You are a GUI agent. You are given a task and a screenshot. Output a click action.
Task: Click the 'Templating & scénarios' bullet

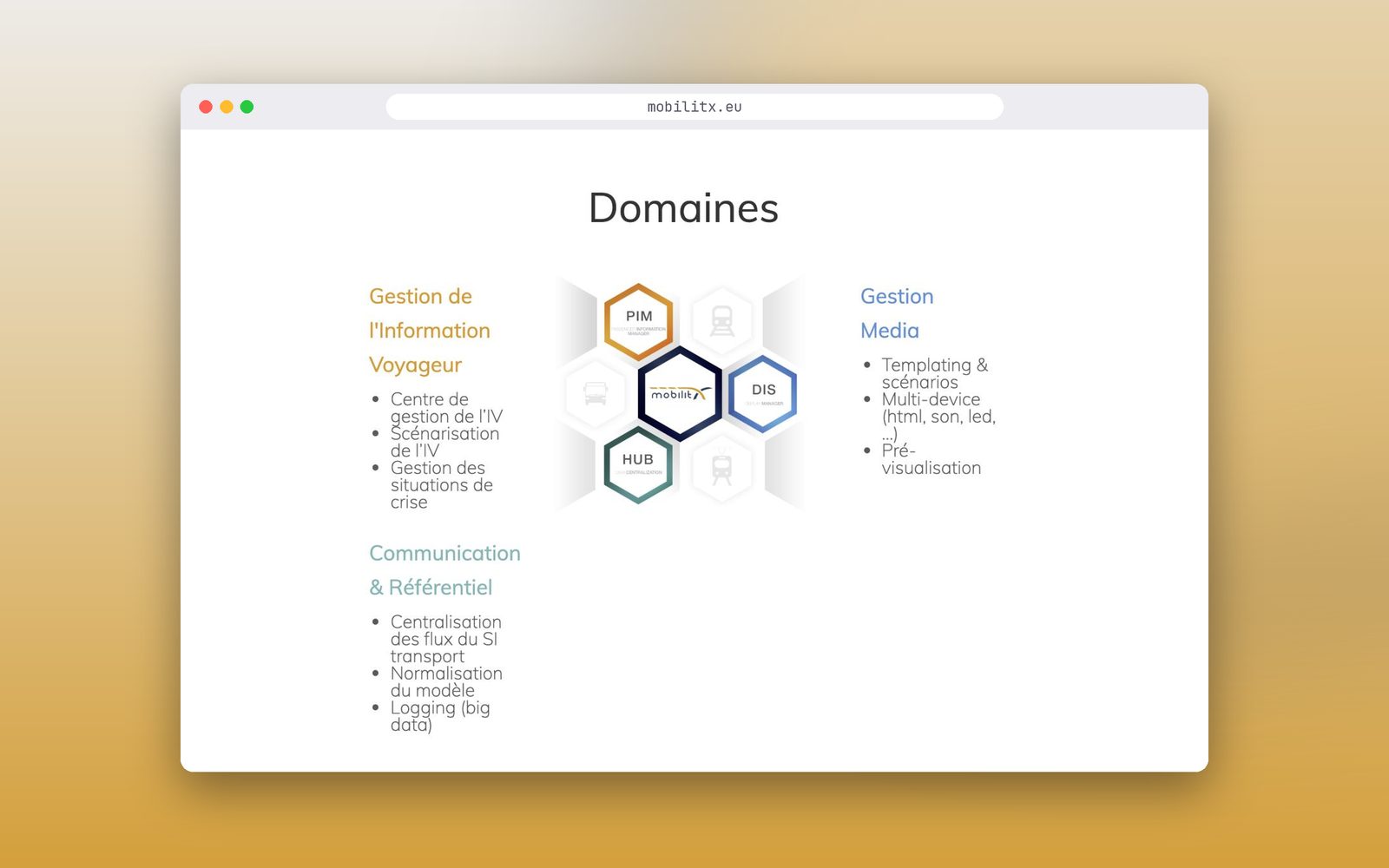pyautogui.click(x=934, y=373)
